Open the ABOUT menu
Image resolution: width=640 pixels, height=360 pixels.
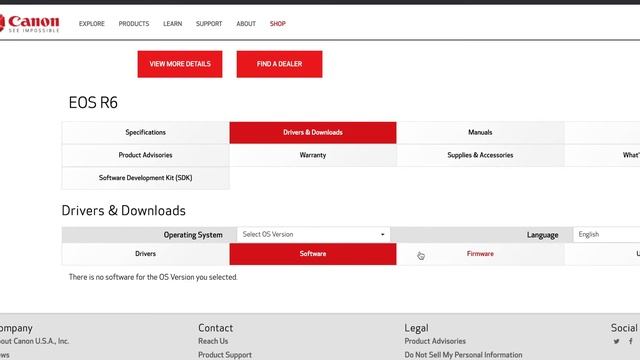[246, 24]
